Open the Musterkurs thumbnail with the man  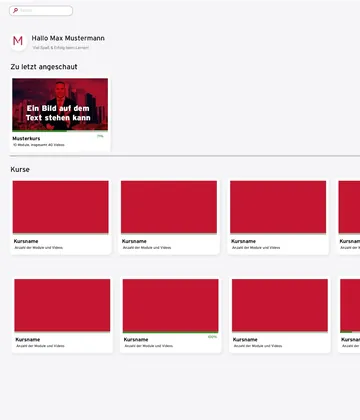click(60, 105)
